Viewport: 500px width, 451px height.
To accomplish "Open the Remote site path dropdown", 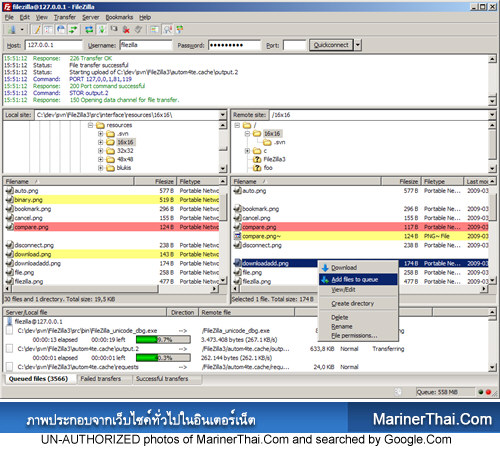I will pyautogui.click(x=492, y=115).
